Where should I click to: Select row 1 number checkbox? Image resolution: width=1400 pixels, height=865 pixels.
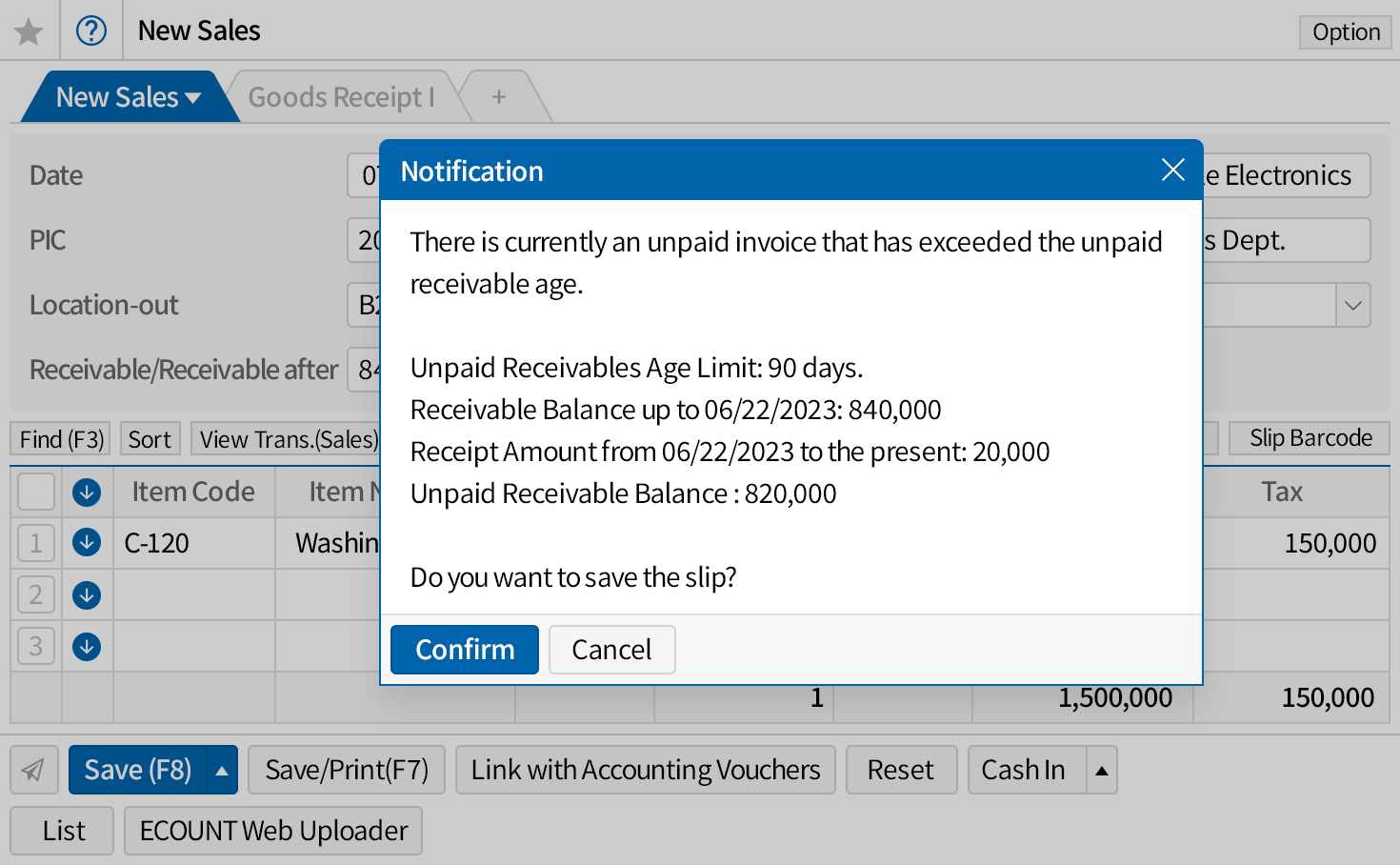[36, 543]
